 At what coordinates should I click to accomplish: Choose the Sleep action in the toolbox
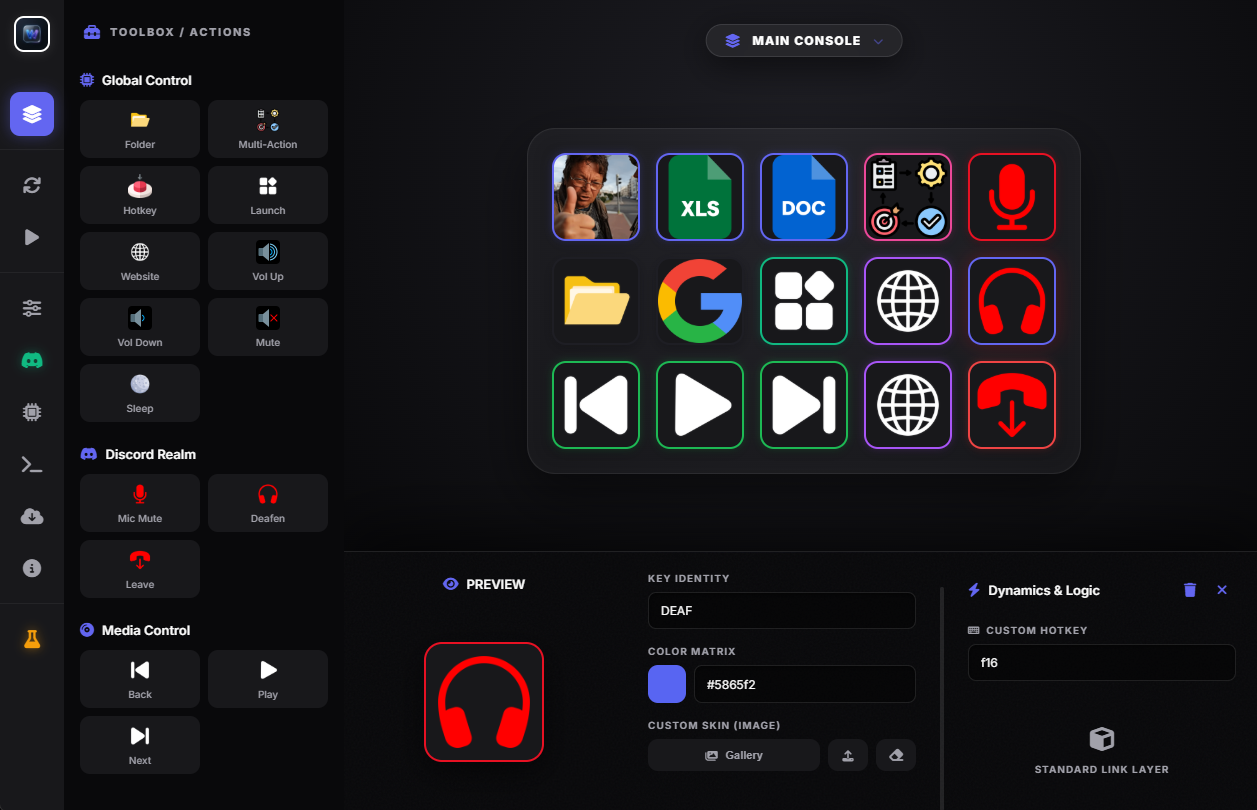tap(140, 393)
